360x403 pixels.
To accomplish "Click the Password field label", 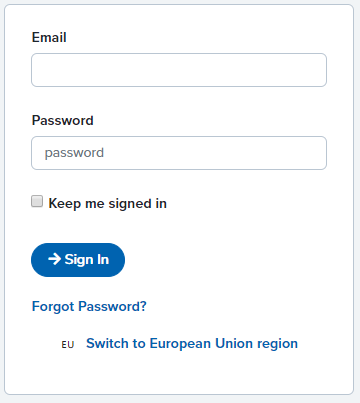I will pyautogui.click(x=62, y=120).
